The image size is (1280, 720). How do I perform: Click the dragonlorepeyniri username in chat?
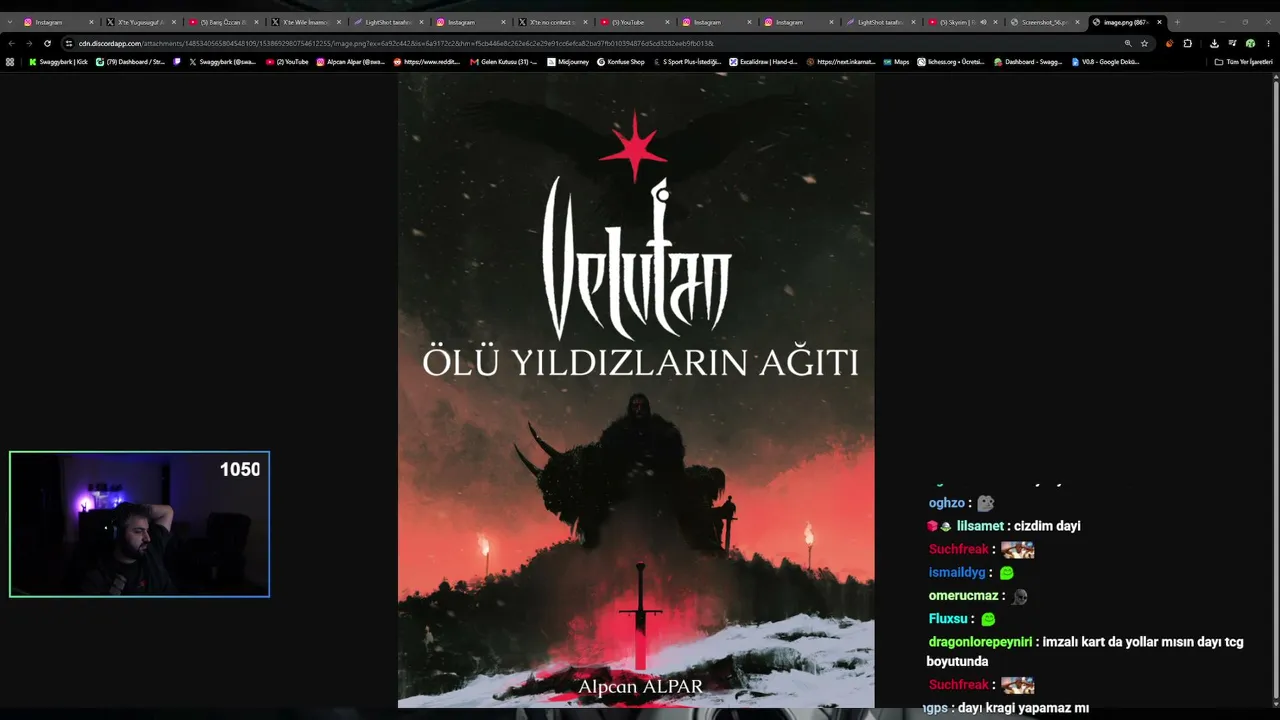981,642
